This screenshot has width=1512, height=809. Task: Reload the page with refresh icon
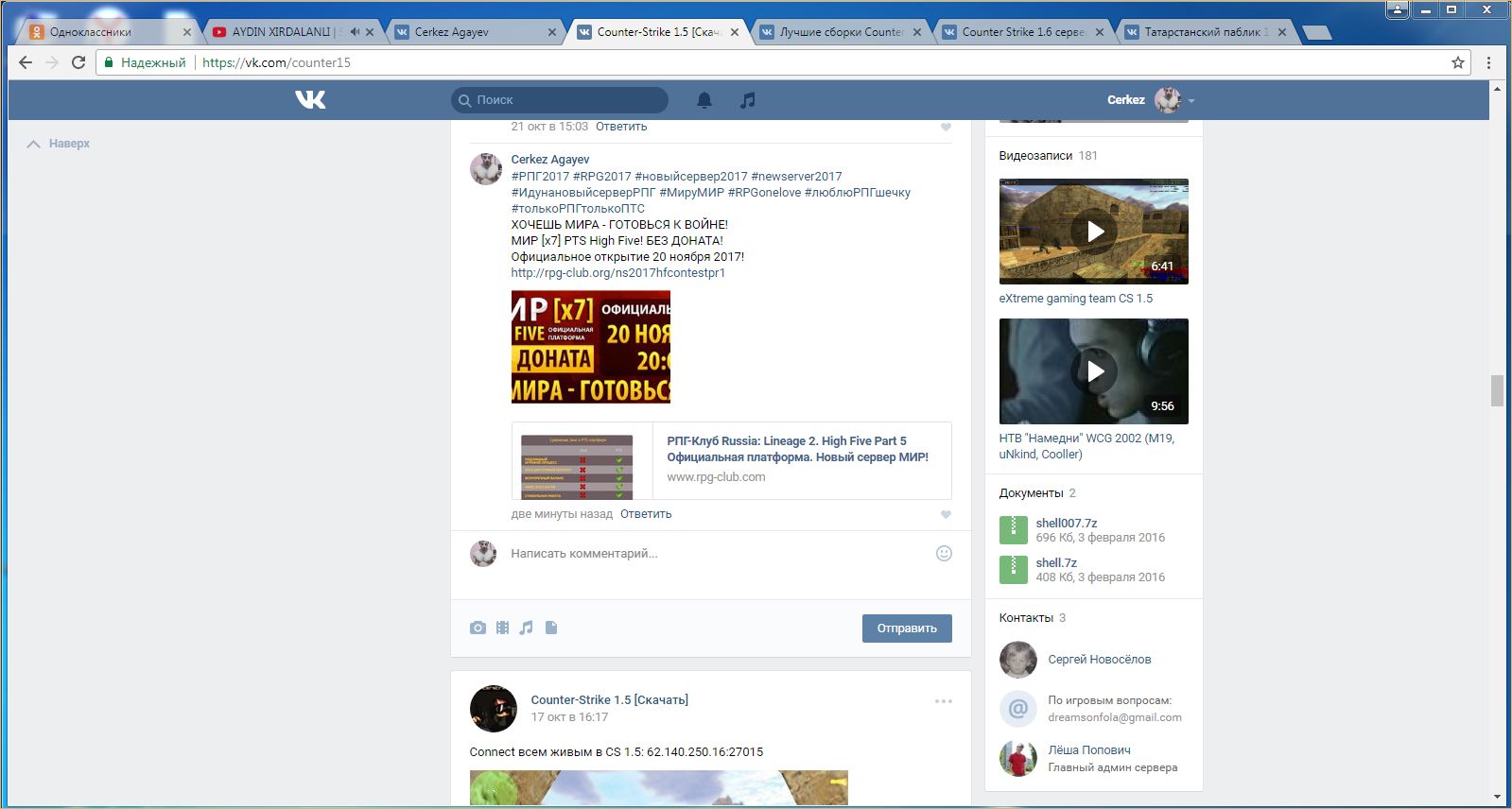point(78,62)
